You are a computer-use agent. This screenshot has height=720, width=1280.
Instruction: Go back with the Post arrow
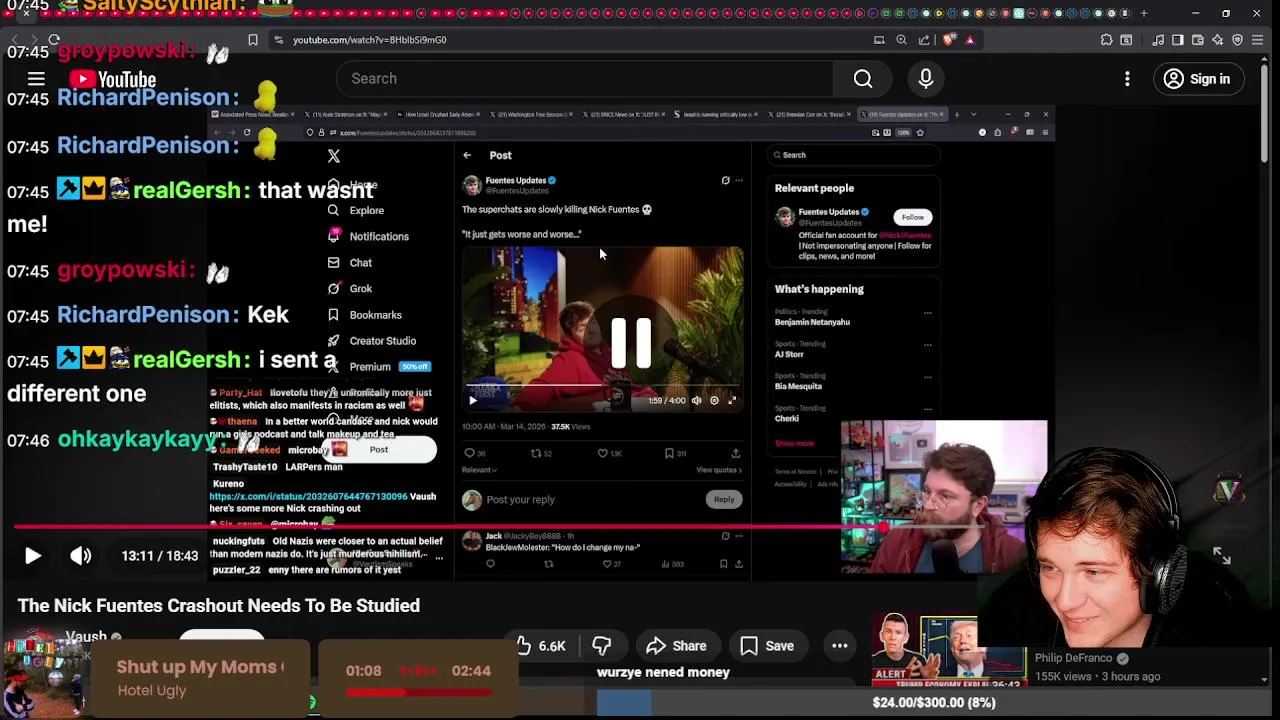click(x=467, y=155)
